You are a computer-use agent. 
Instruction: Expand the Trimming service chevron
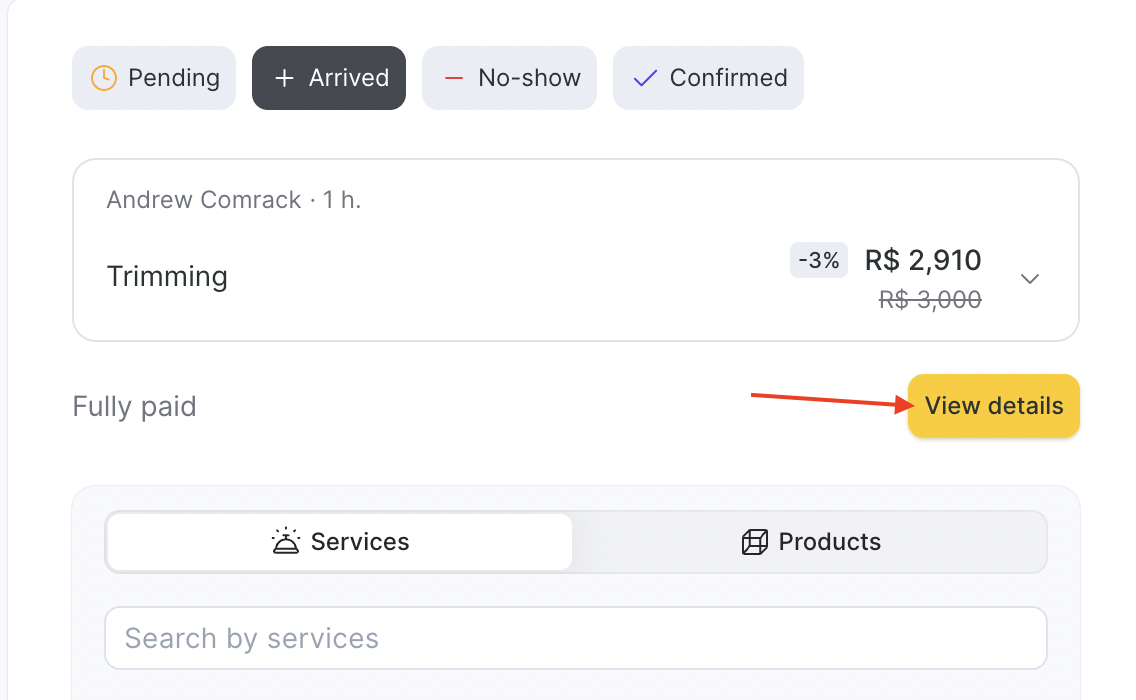click(1030, 278)
